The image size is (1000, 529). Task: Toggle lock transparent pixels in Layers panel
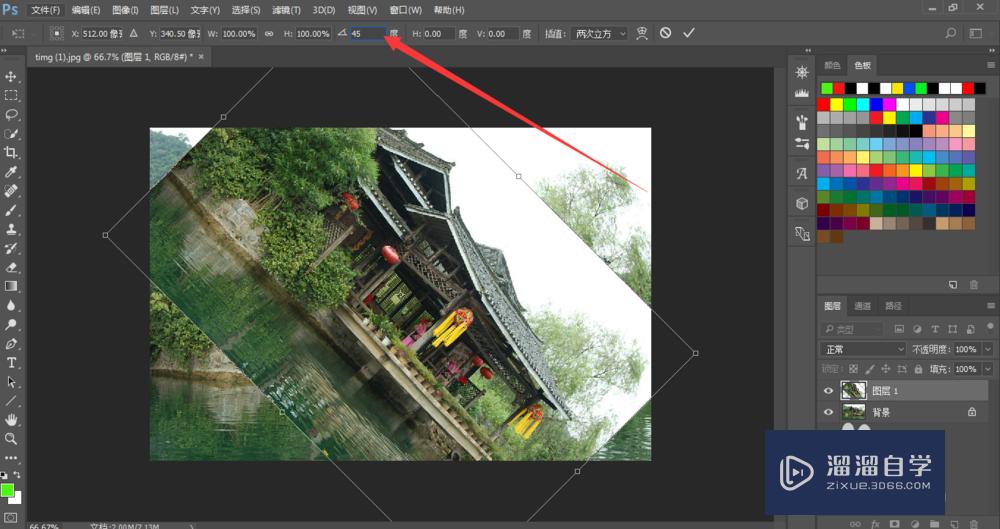click(853, 369)
